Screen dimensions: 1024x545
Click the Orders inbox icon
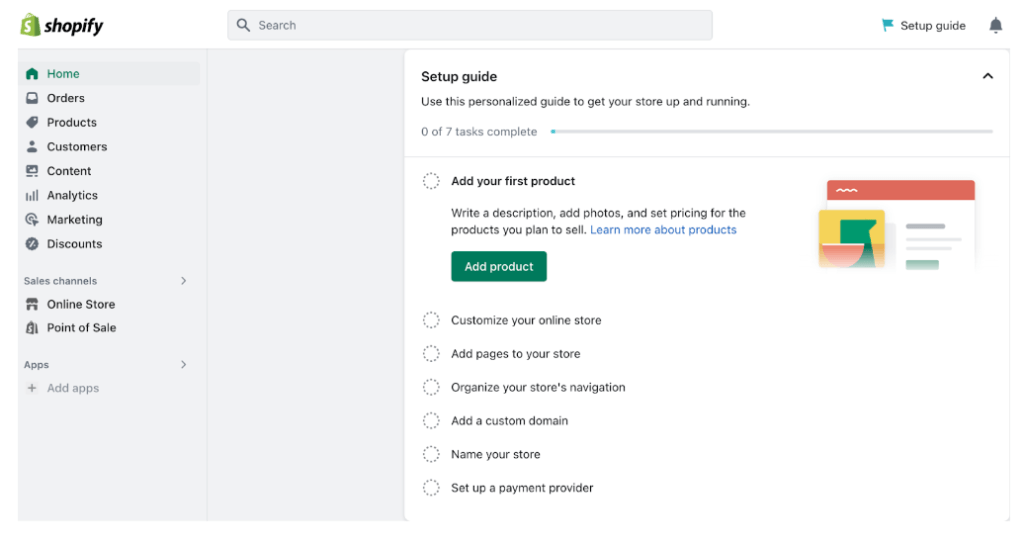32,98
